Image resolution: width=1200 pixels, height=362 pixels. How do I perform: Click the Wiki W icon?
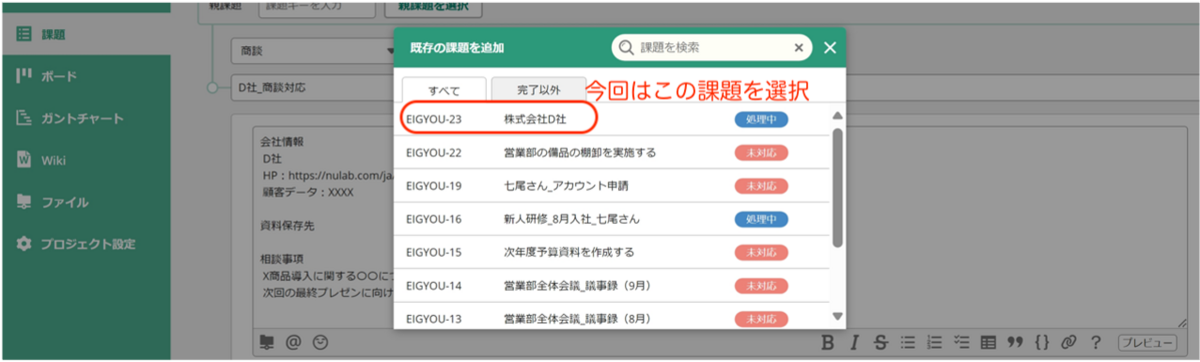pyautogui.click(x=23, y=160)
